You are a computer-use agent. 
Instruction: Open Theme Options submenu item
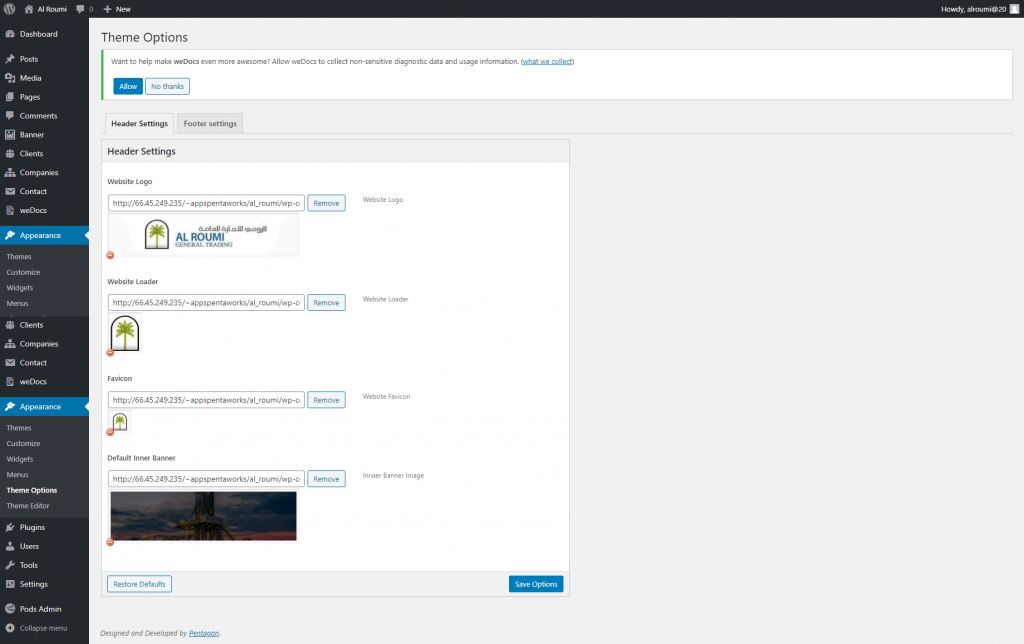[32, 491]
